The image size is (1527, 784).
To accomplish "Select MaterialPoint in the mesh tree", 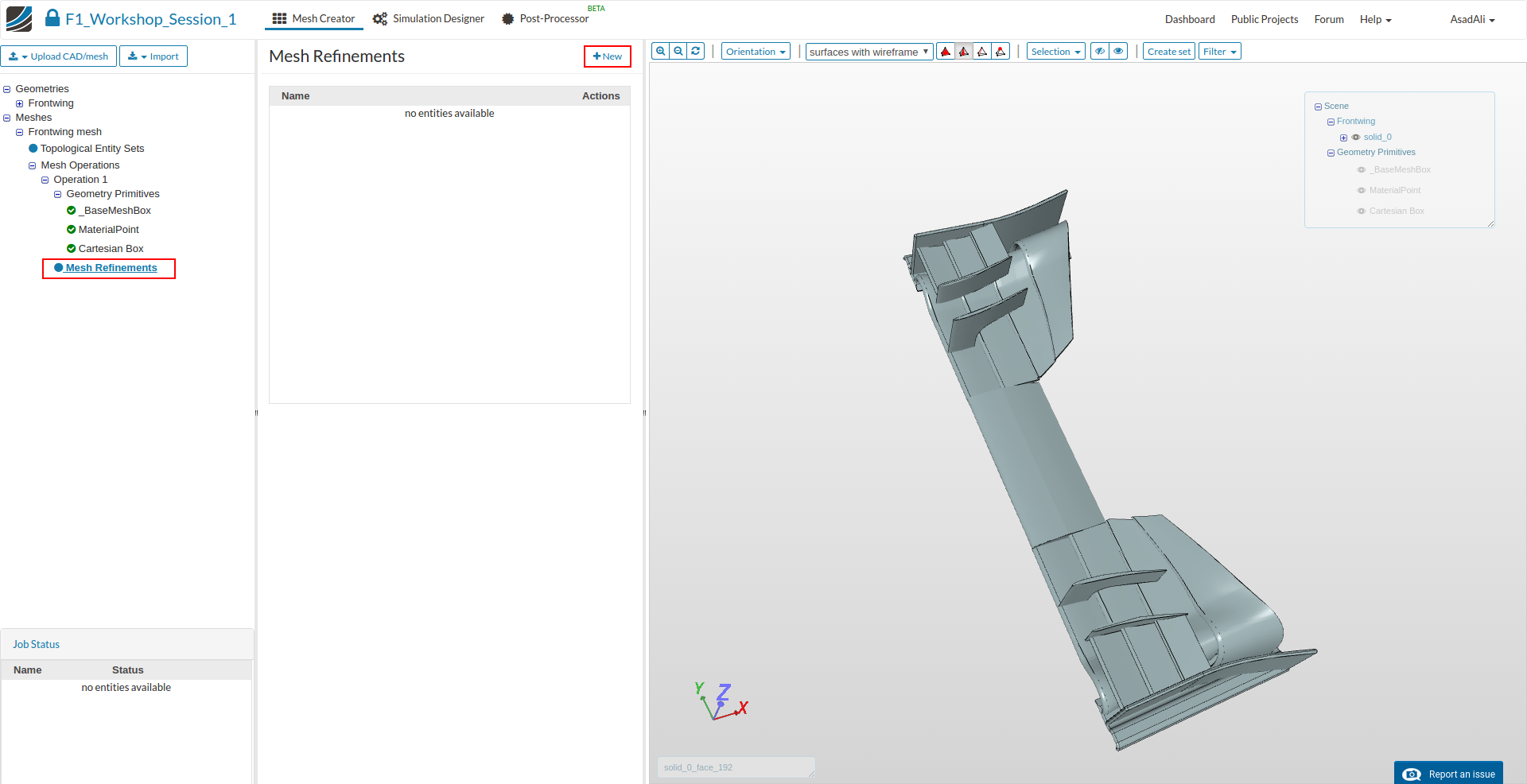I will point(108,230).
